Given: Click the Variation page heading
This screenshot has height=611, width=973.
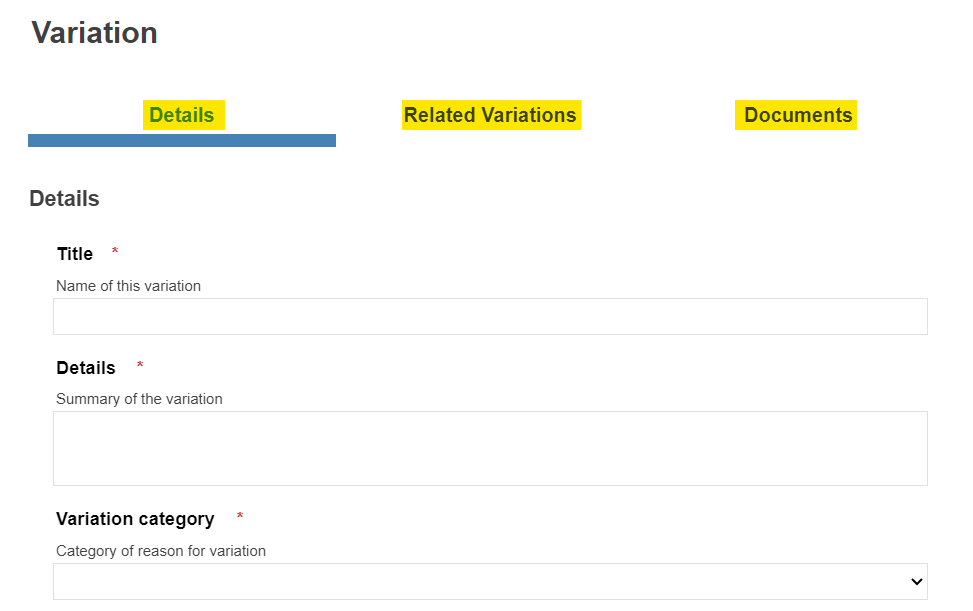Looking at the screenshot, I should coord(94,32).
